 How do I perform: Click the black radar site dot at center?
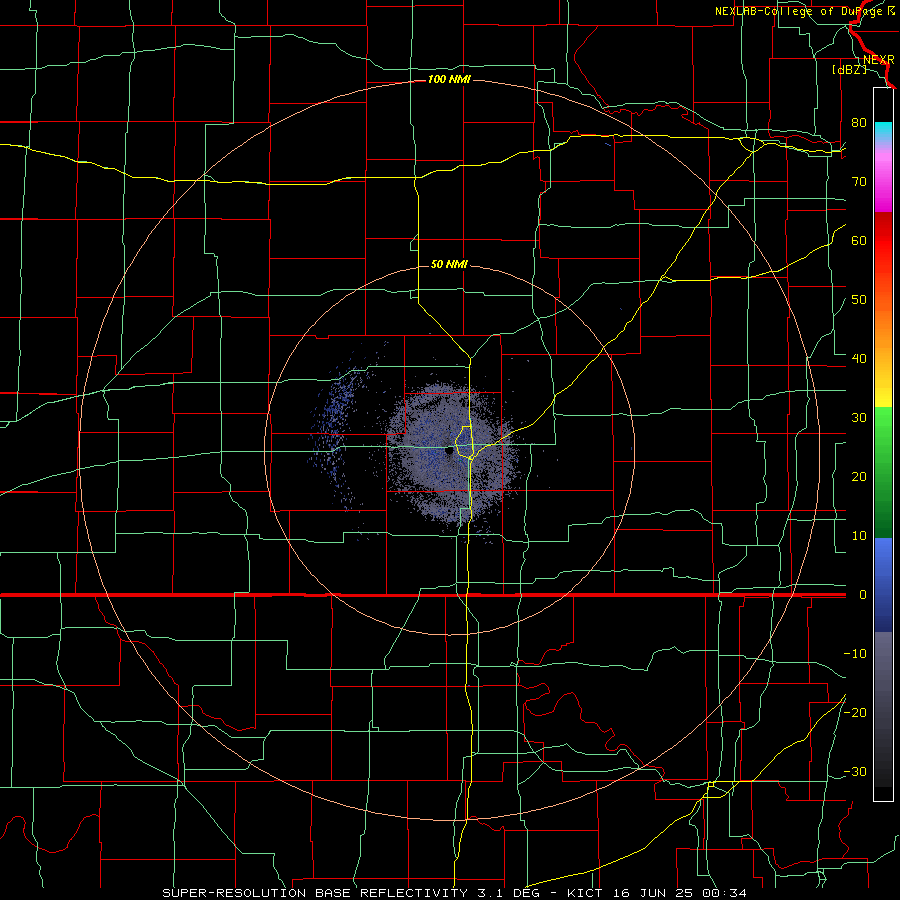point(449,451)
